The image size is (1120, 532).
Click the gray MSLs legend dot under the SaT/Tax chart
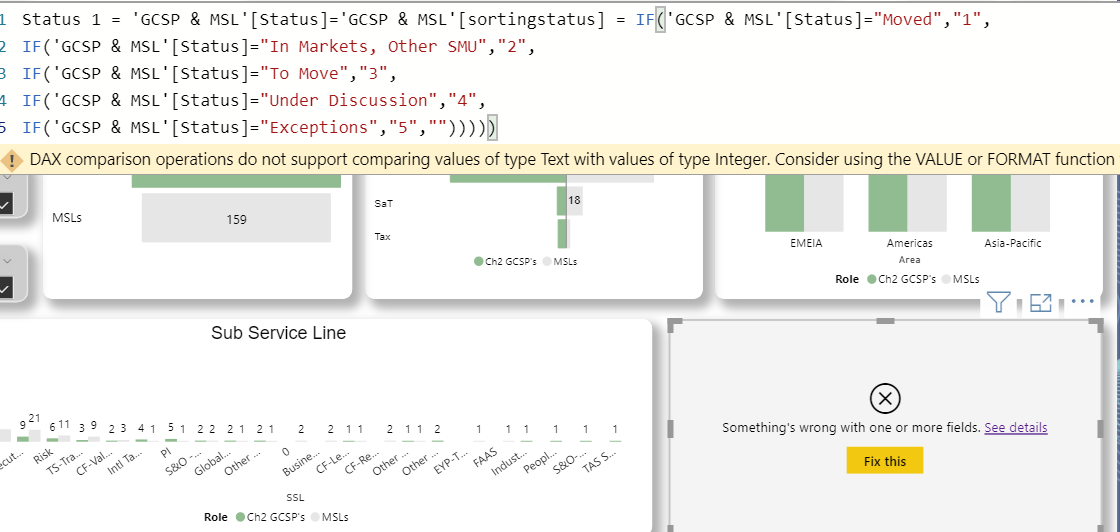[x=548, y=261]
